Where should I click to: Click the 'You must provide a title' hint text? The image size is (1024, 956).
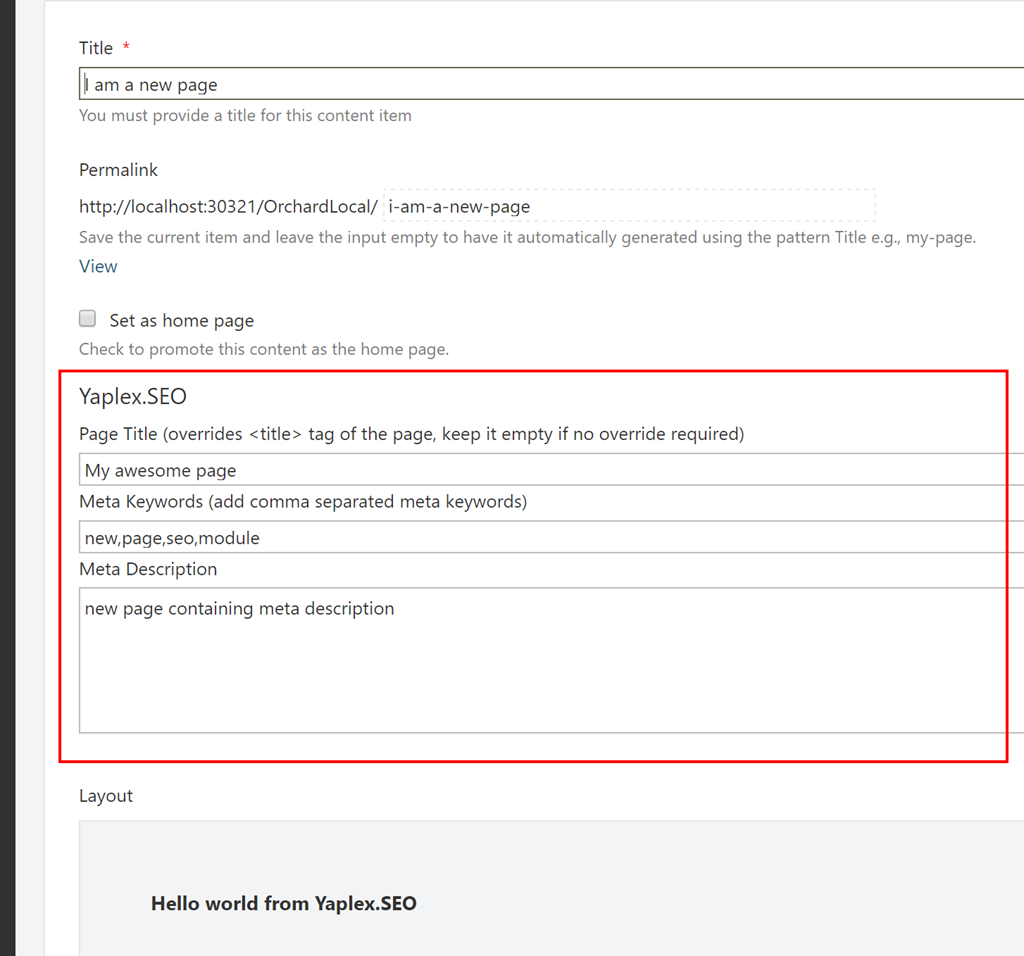click(245, 115)
